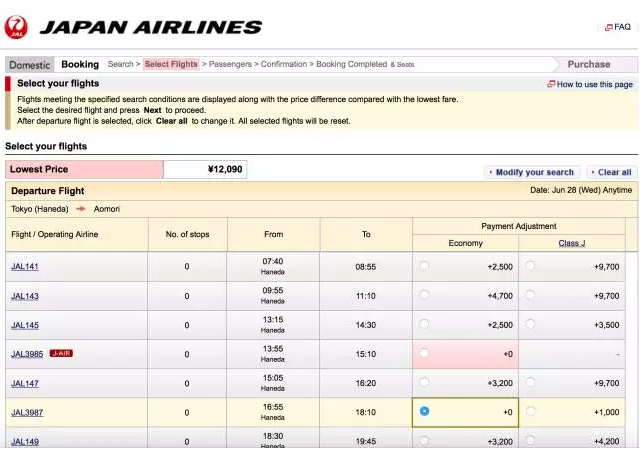Open the FAQ link
This screenshot has height=458, width=644.
click(617, 27)
